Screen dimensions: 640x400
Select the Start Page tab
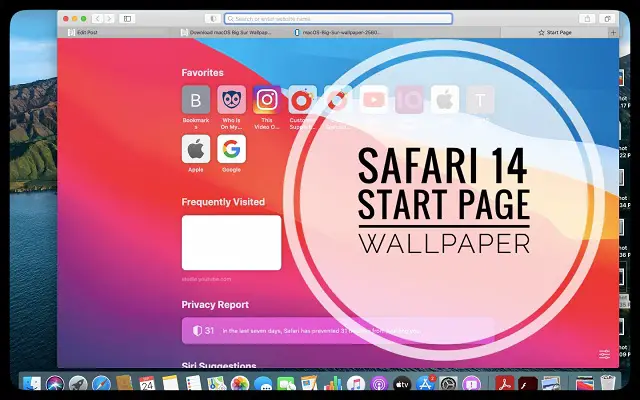tap(555, 32)
